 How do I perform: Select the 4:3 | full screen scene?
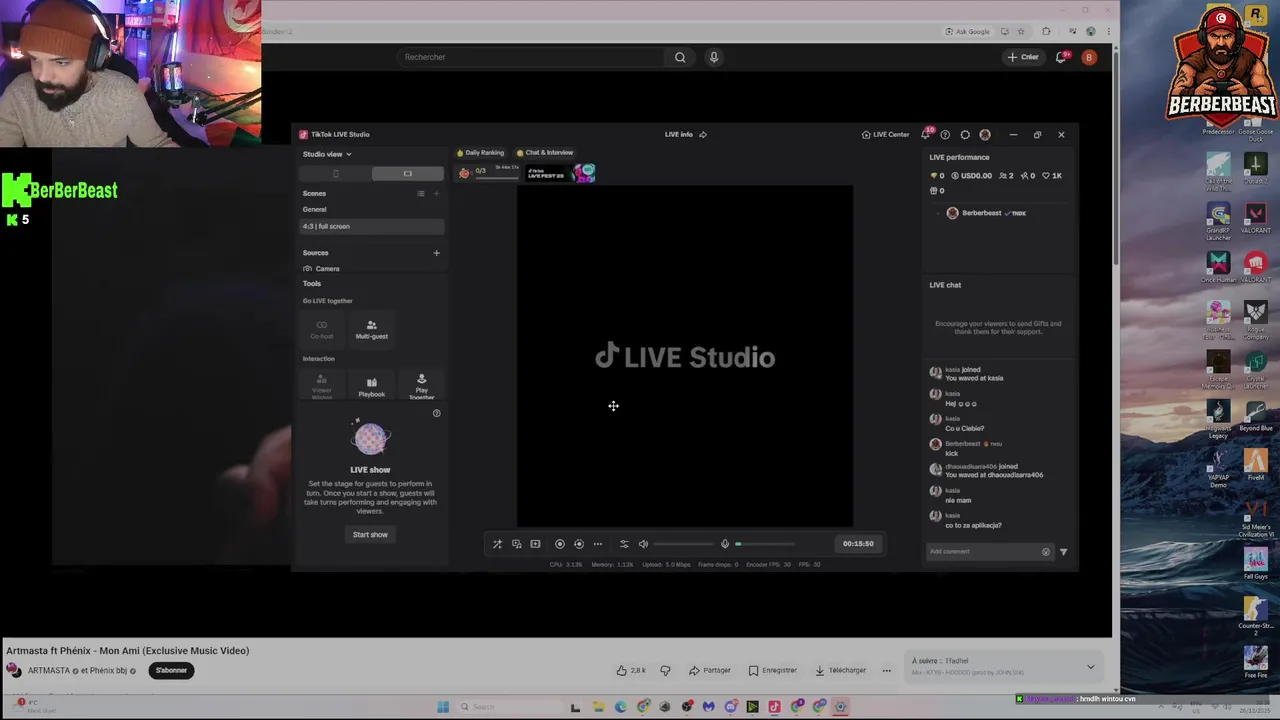pyautogui.click(x=372, y=226)
